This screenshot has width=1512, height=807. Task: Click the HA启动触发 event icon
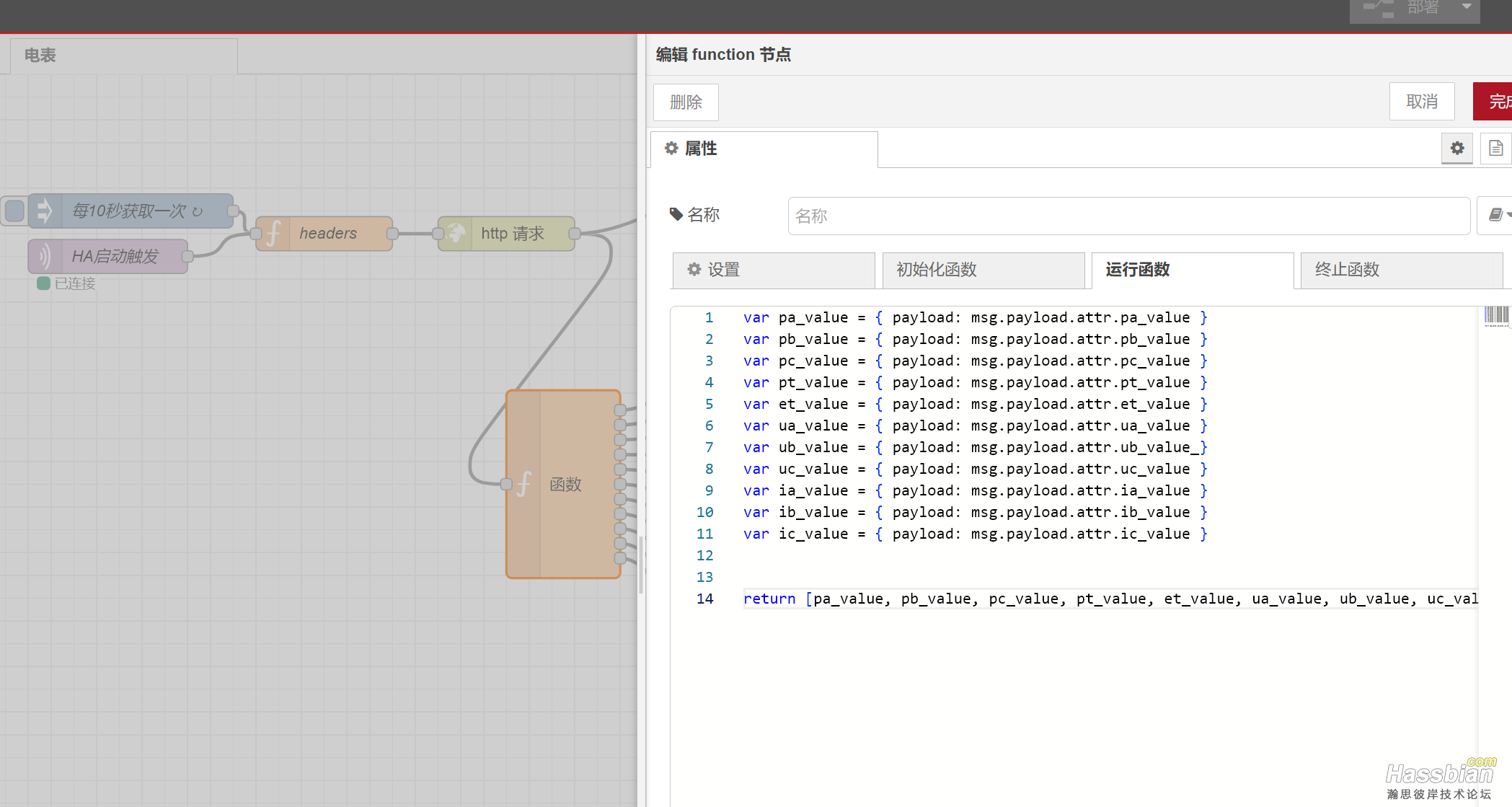tap(45, 256)
